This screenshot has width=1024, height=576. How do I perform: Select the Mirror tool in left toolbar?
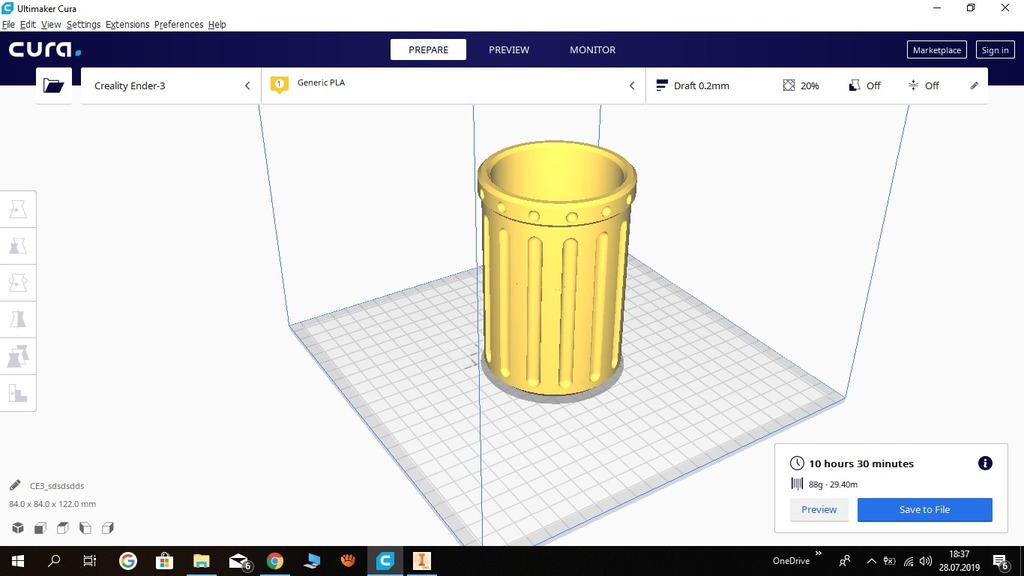pos(18,319)
